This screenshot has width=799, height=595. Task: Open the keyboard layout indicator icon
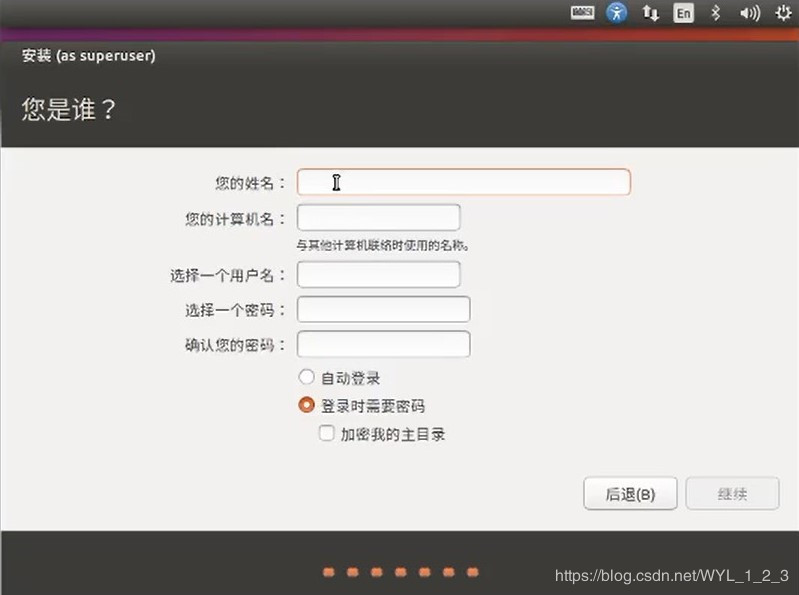(x=582, y=12)
